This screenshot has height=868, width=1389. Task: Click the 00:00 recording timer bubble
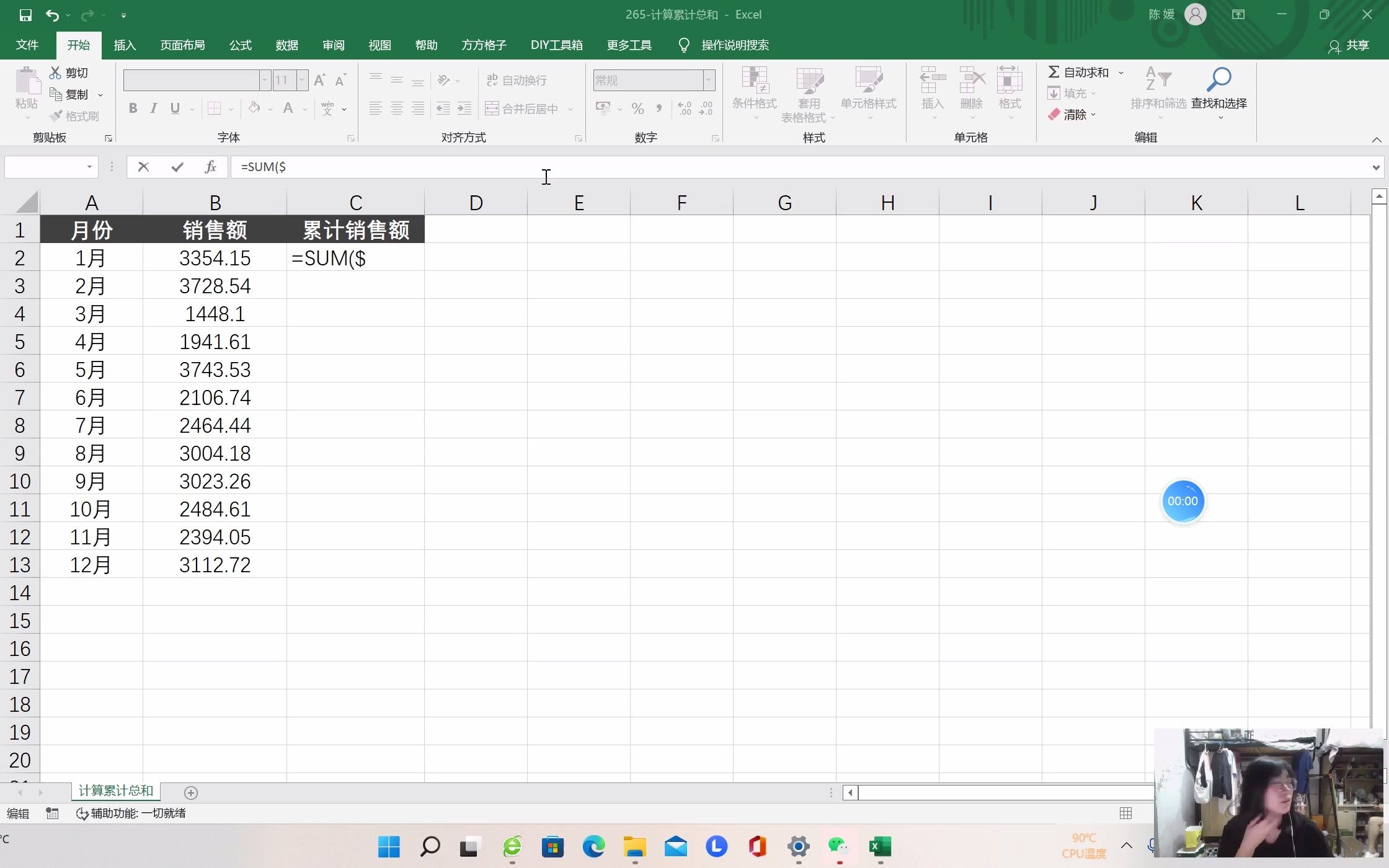click(1183, 501)
